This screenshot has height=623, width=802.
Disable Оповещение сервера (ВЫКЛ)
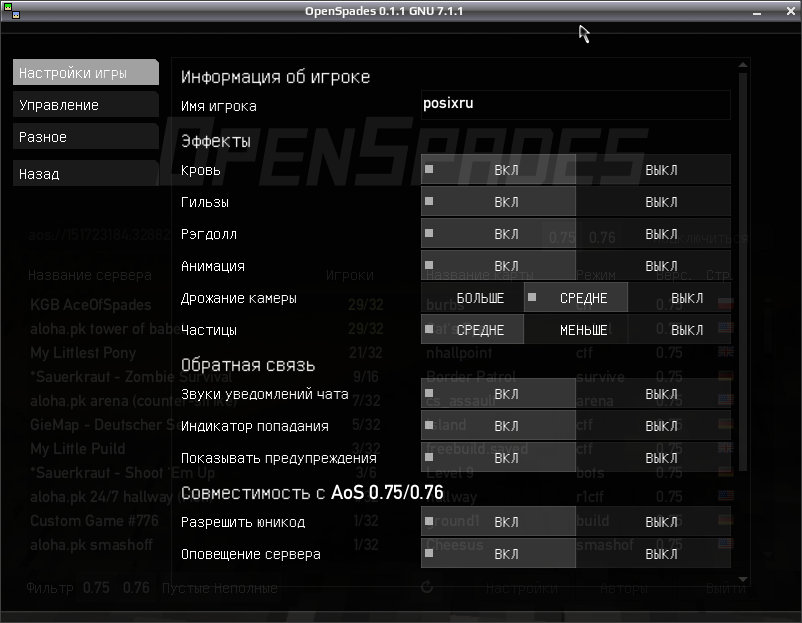click(653, 554)
